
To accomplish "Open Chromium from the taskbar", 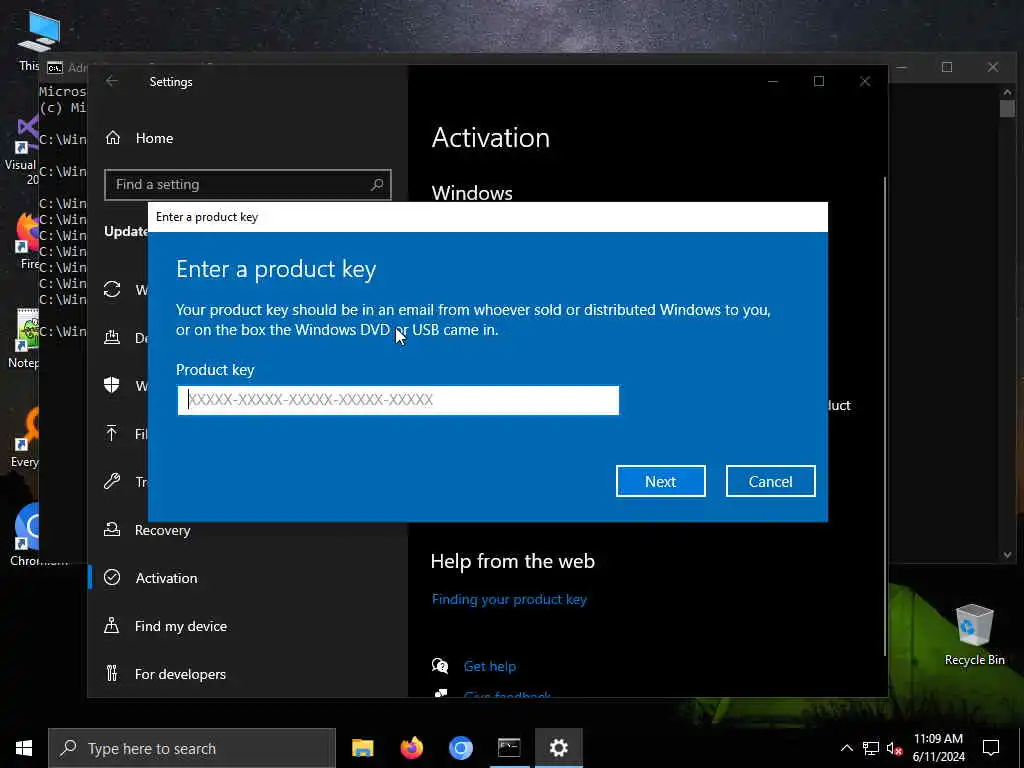I will click(460, 748).
